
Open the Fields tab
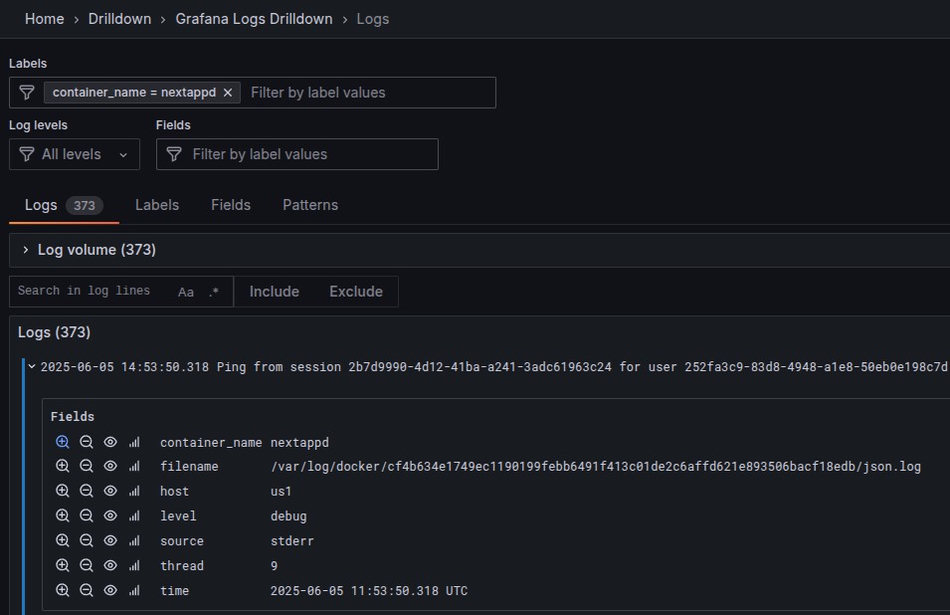[230, 205]
